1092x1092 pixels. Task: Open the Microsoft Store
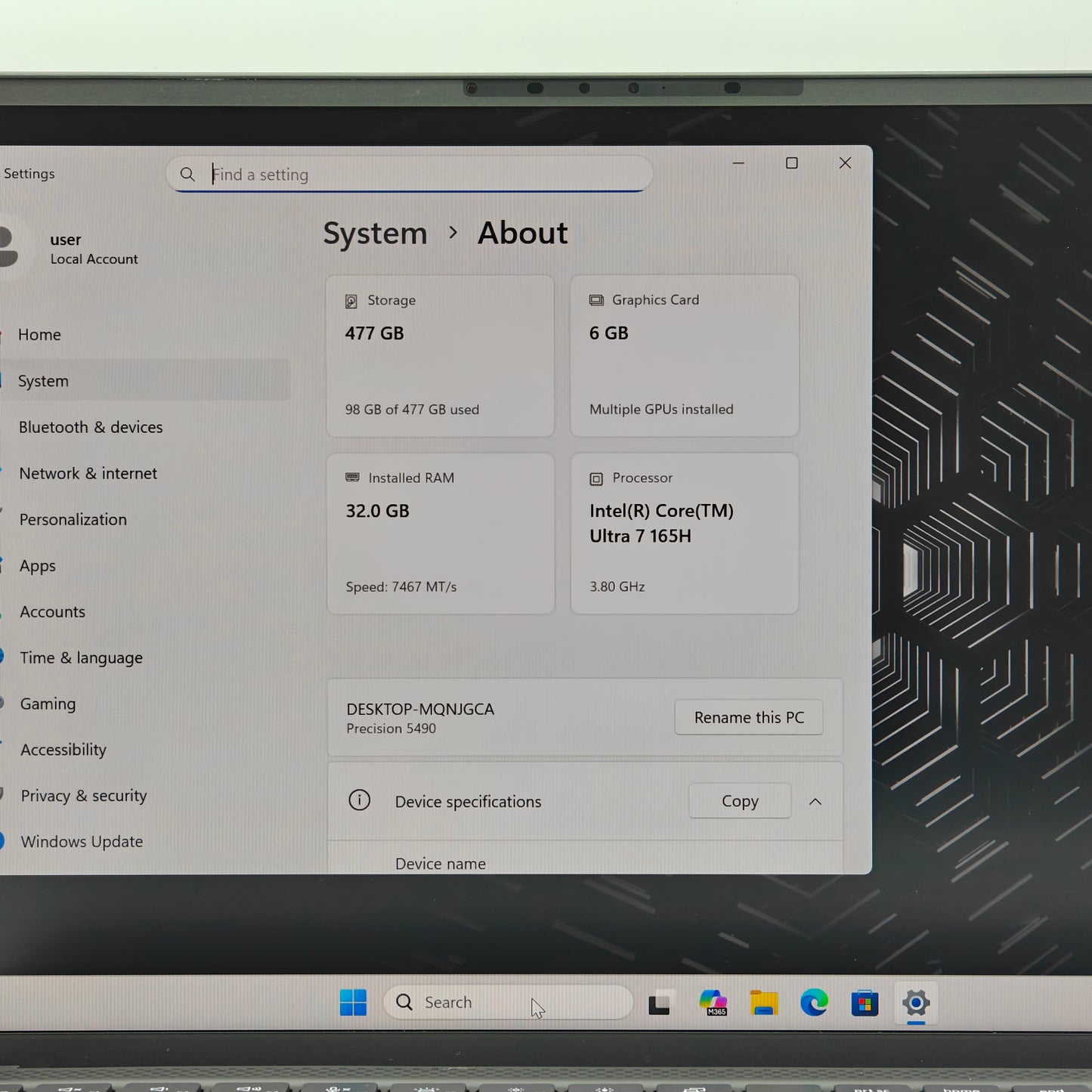864,1004
